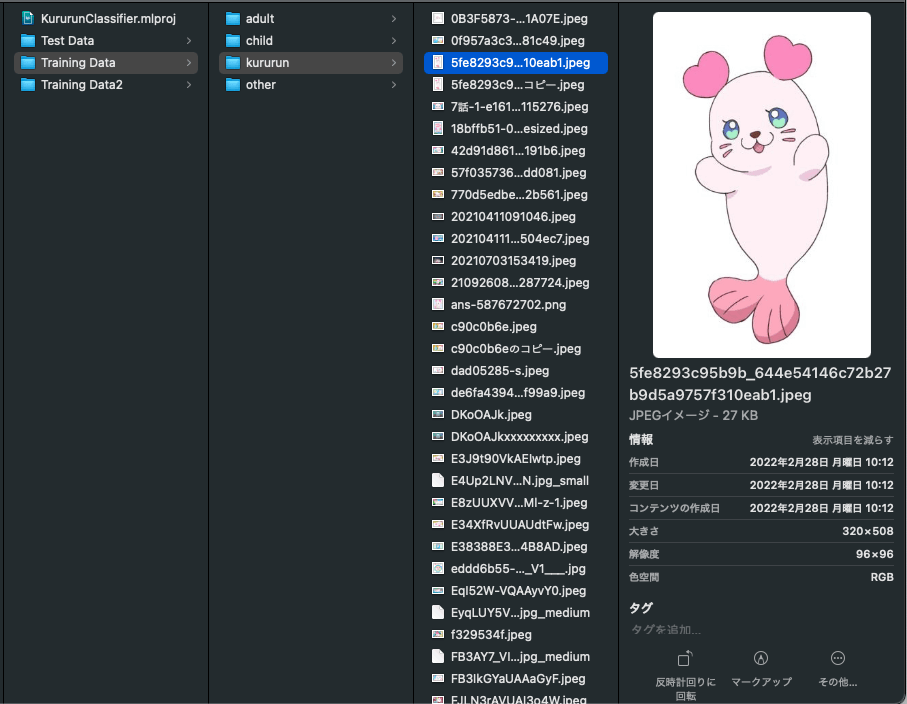Select file 0f957a3c3...81c49.jpeg
Viewport: 907px width, 704px height.
click(516, 40)
